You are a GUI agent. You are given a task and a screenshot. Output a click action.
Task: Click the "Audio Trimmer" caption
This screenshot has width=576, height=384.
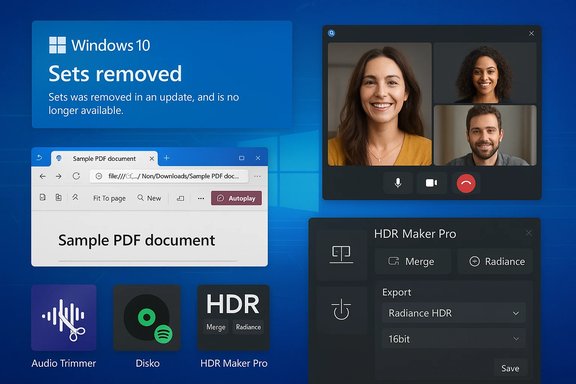point(64,363)
